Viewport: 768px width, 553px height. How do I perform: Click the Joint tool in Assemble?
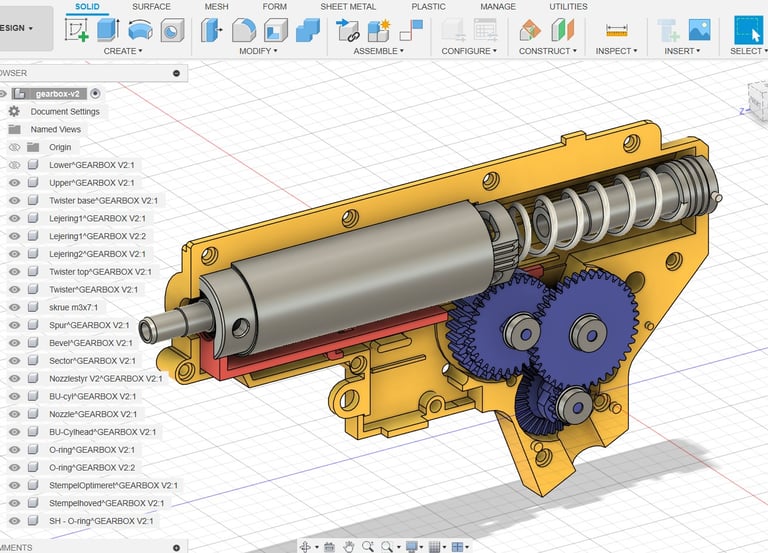point(348,30)
